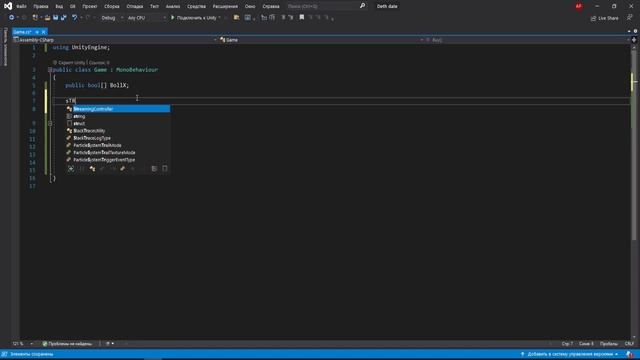Open the Вид menu

59,7
